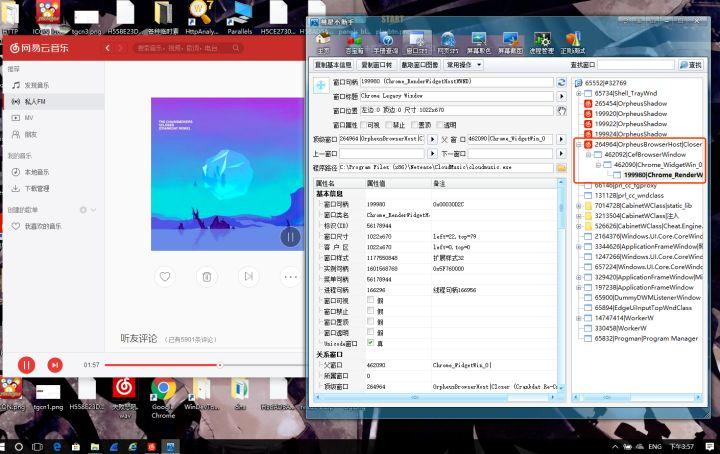
Task: Open the more options ellipsis below cover
Action: click(x=290, y=276)
